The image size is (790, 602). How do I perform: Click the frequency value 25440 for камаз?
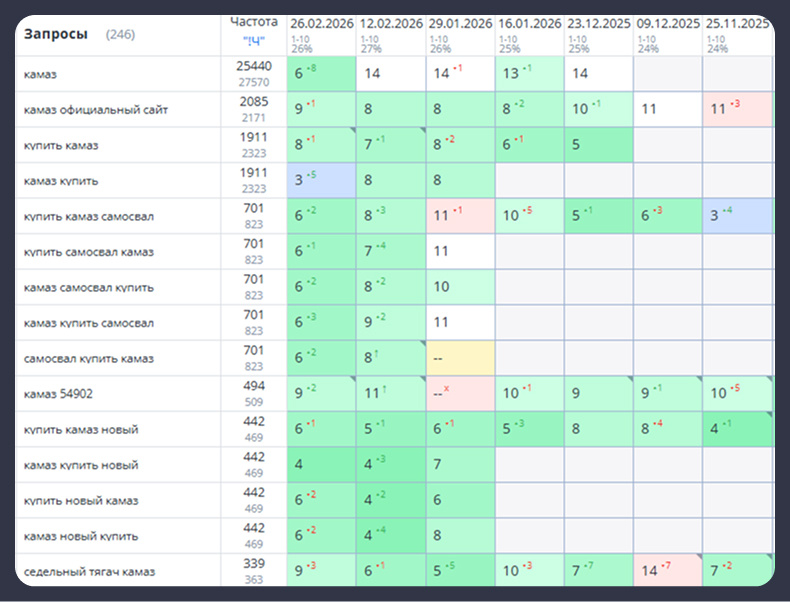[254, 66]
